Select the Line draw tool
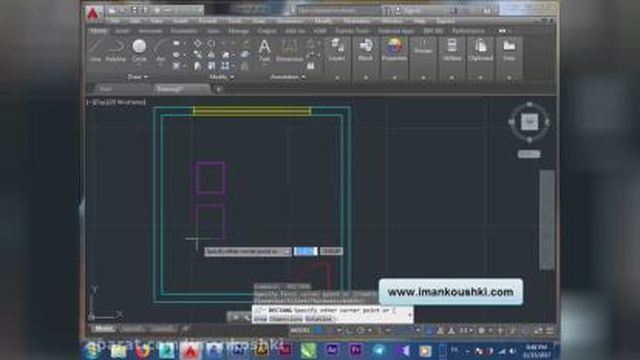This screenshot has height=360, width=640. click(x=95, y=50)
